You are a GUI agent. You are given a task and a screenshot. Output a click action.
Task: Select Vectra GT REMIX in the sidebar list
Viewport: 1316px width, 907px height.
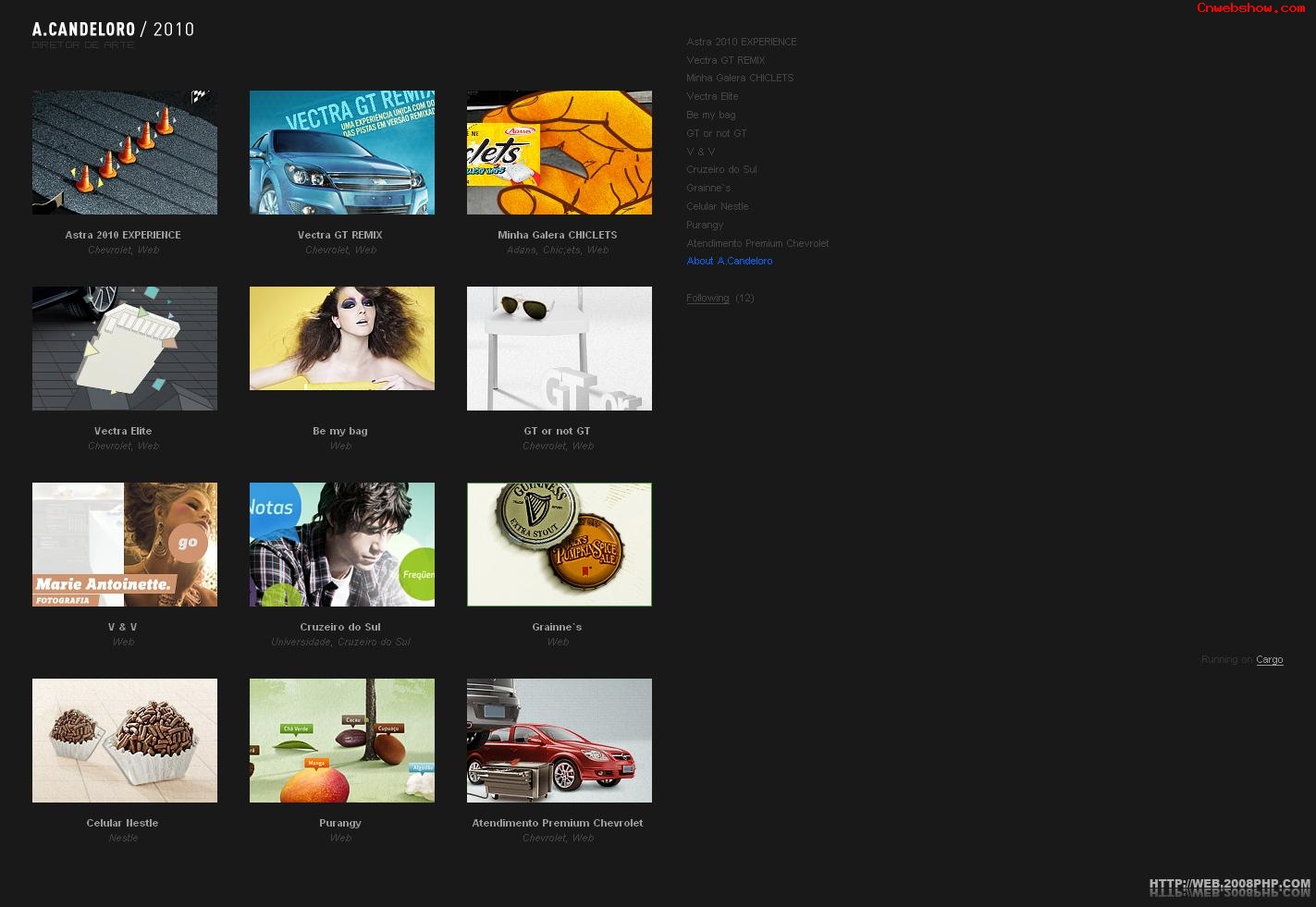[x=726, y=60]
